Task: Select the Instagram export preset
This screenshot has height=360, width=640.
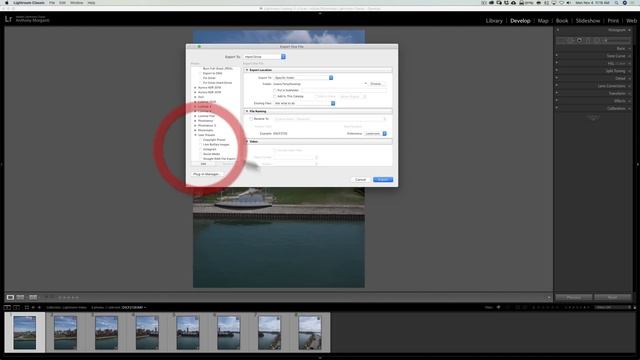Action: (x=210, y=149)
